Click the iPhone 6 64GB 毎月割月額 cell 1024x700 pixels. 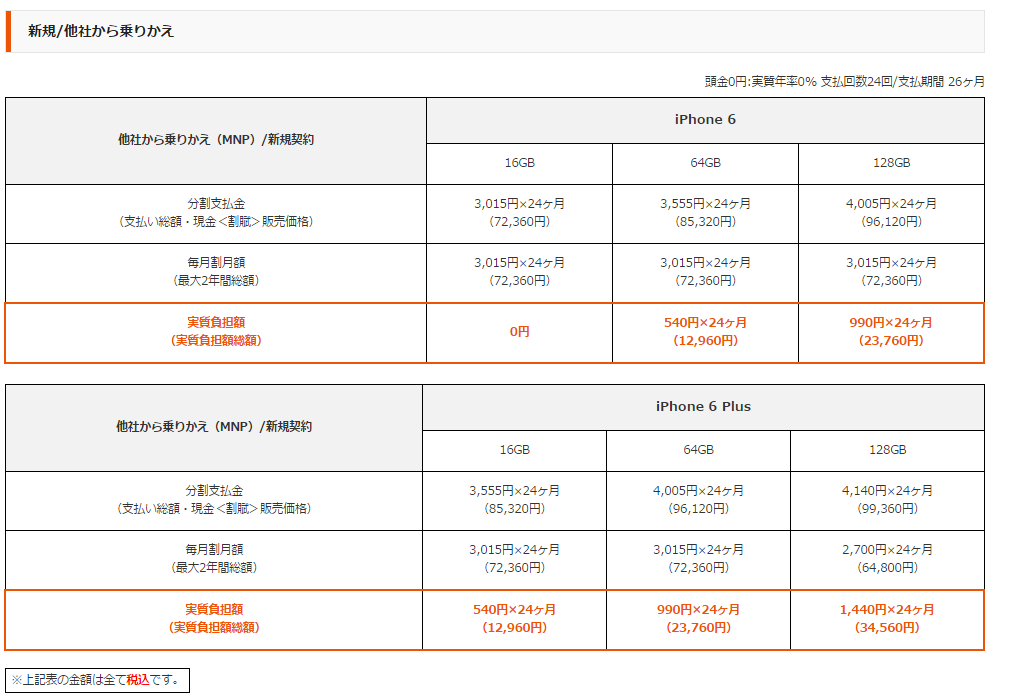(705, 272)
